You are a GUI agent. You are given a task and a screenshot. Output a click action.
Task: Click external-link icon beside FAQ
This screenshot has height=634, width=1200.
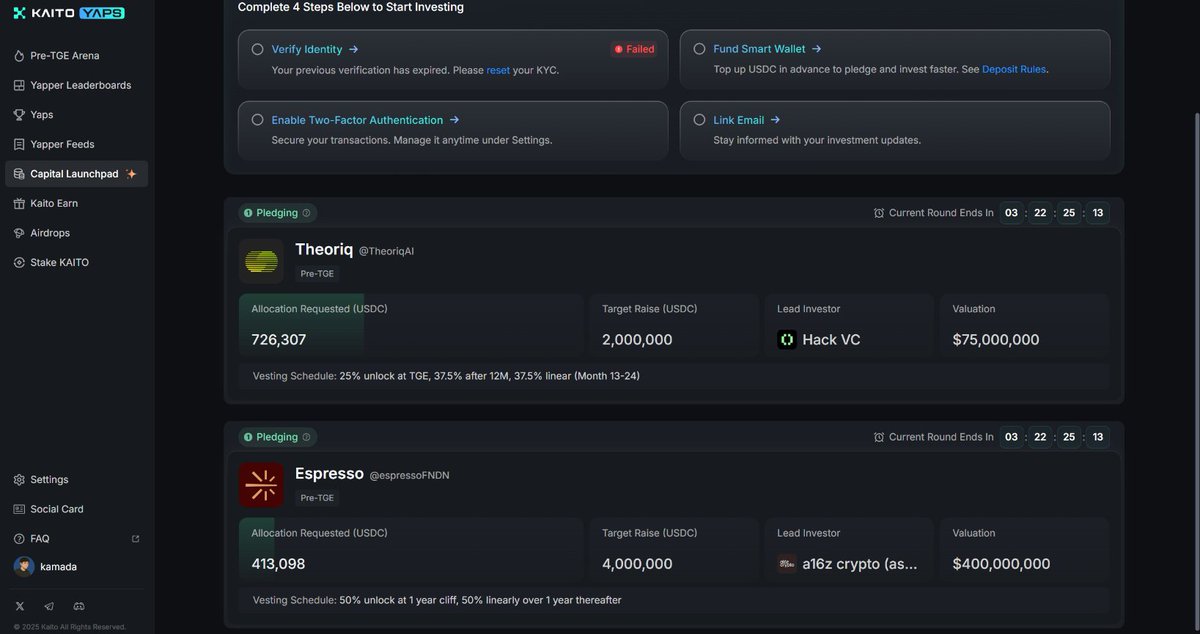click(x=136, y=539)
